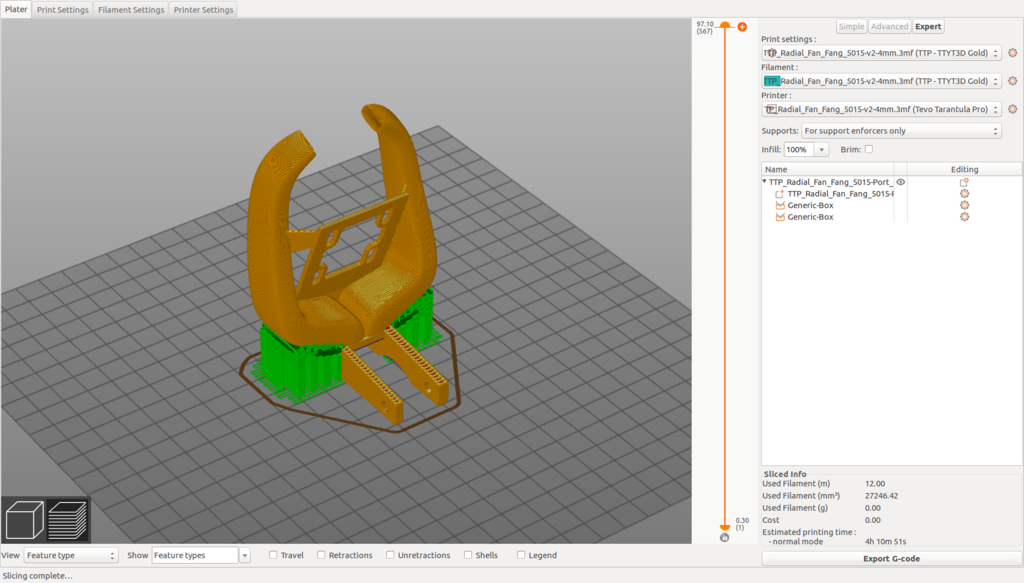The image size is (1024, 583).
Task: Open the Supports dropdown
Action: point(900,131)
